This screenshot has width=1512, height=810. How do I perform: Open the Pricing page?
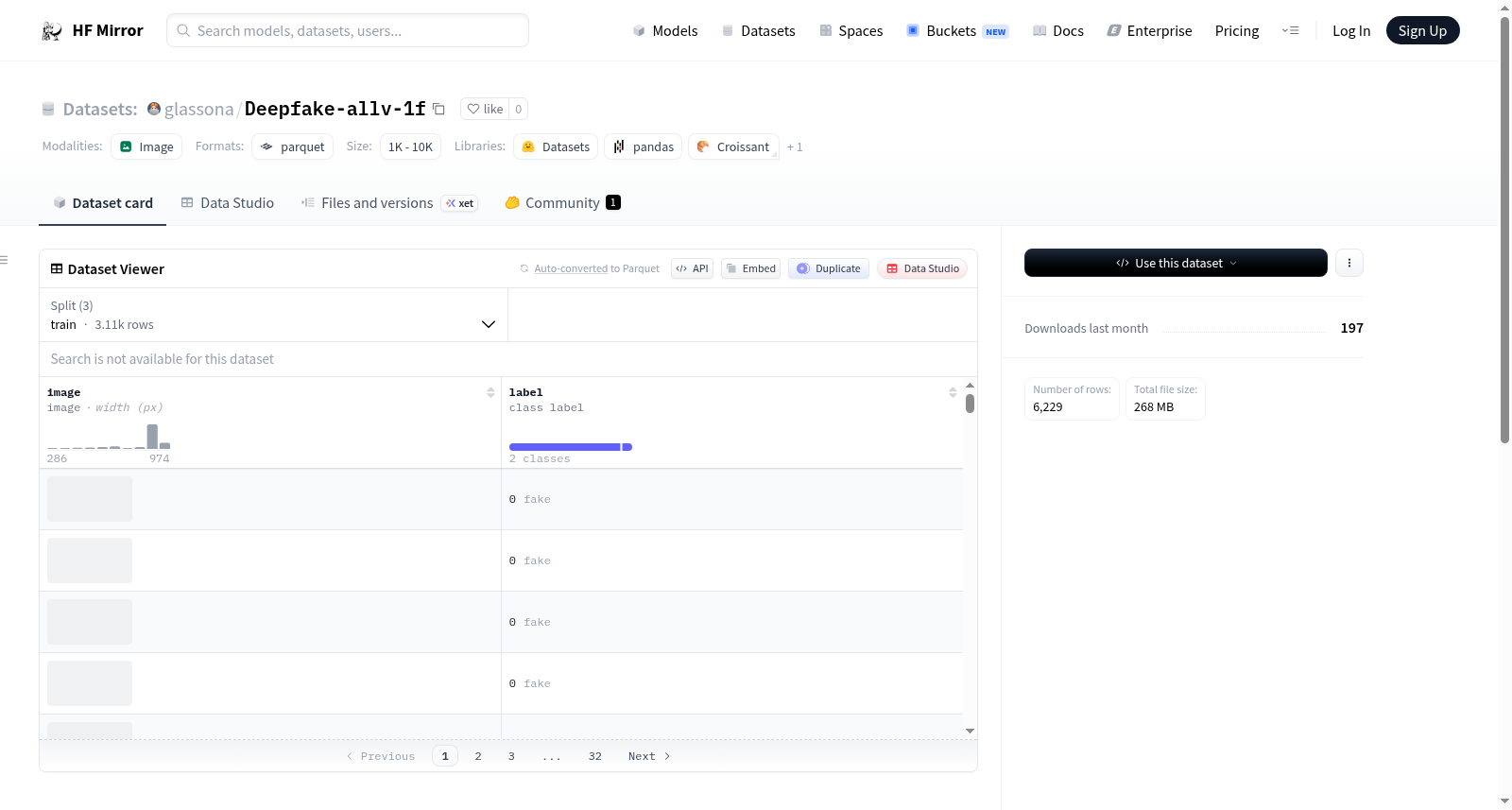(x=1237, y=31)
